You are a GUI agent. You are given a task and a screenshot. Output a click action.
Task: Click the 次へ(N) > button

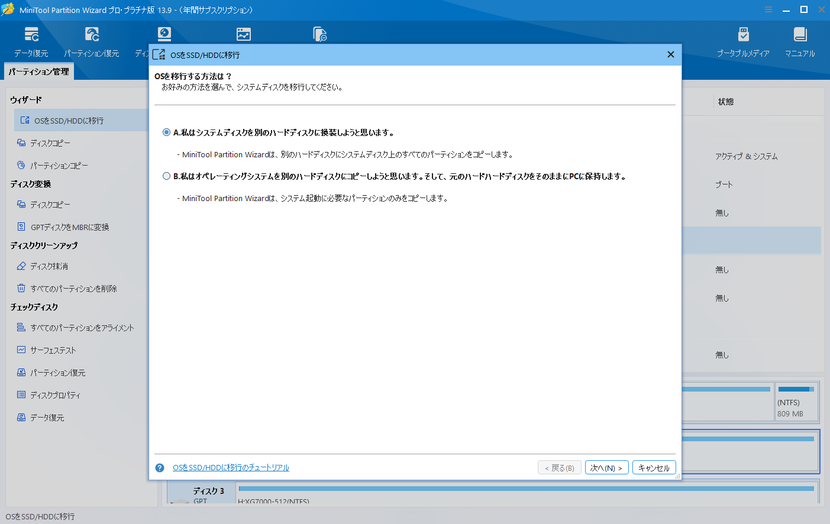607,468
